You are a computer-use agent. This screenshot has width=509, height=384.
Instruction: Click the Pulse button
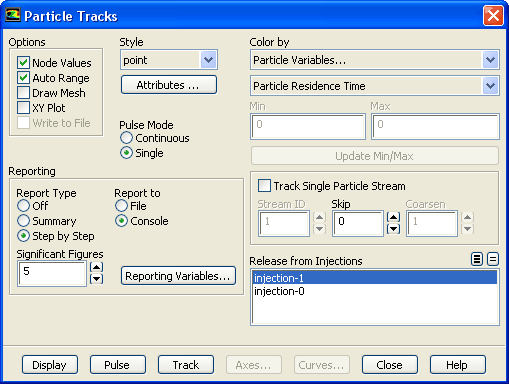118,365
